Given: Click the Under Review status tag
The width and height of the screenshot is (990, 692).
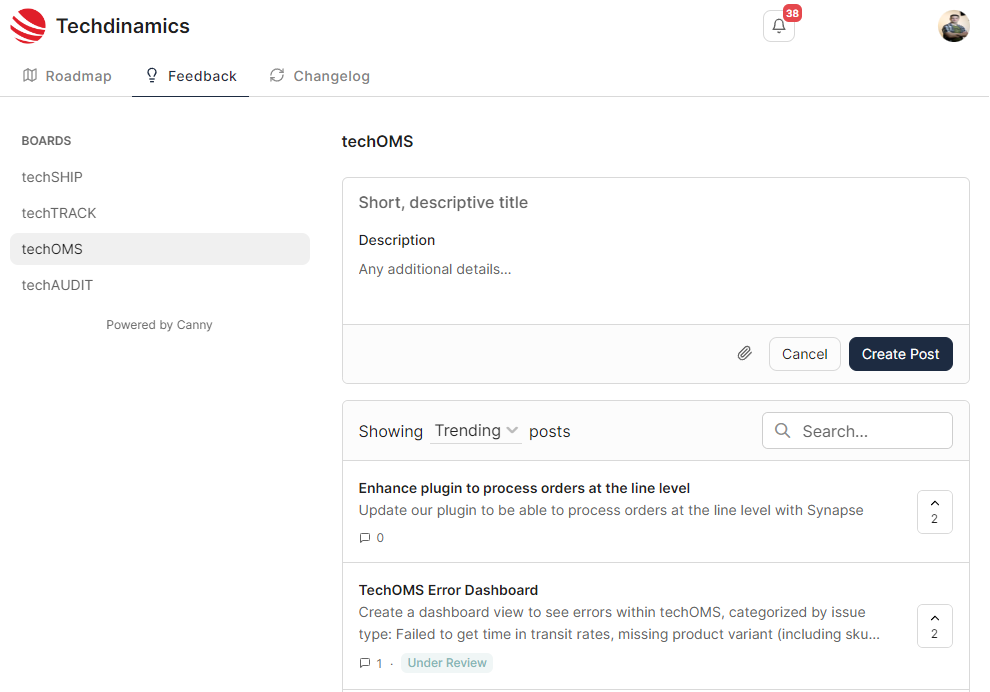Looking at the screenshot, I should click(x=447, y=663).
